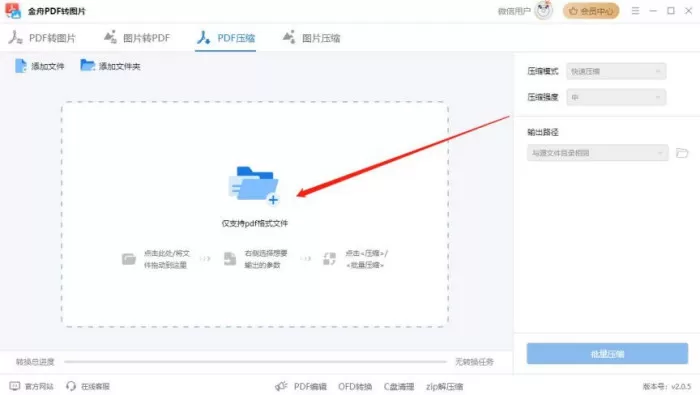The width and height of the screenshot is (700, 395).
Task: Open the 图片转PDF tab
Action: pyautogui.click(x=137, y=38)
